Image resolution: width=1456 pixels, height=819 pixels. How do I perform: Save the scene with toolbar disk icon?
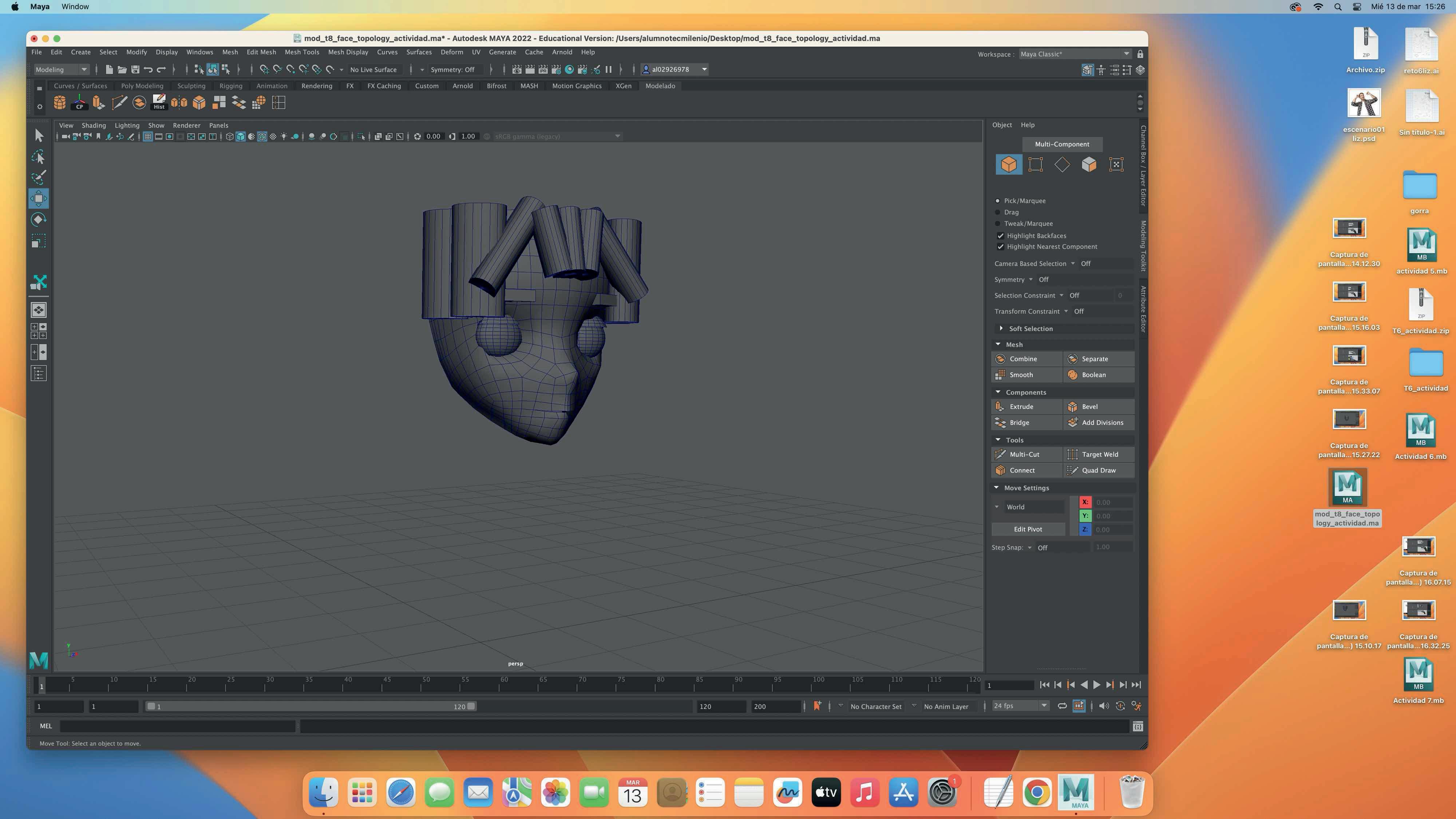[x=135, y=70]
